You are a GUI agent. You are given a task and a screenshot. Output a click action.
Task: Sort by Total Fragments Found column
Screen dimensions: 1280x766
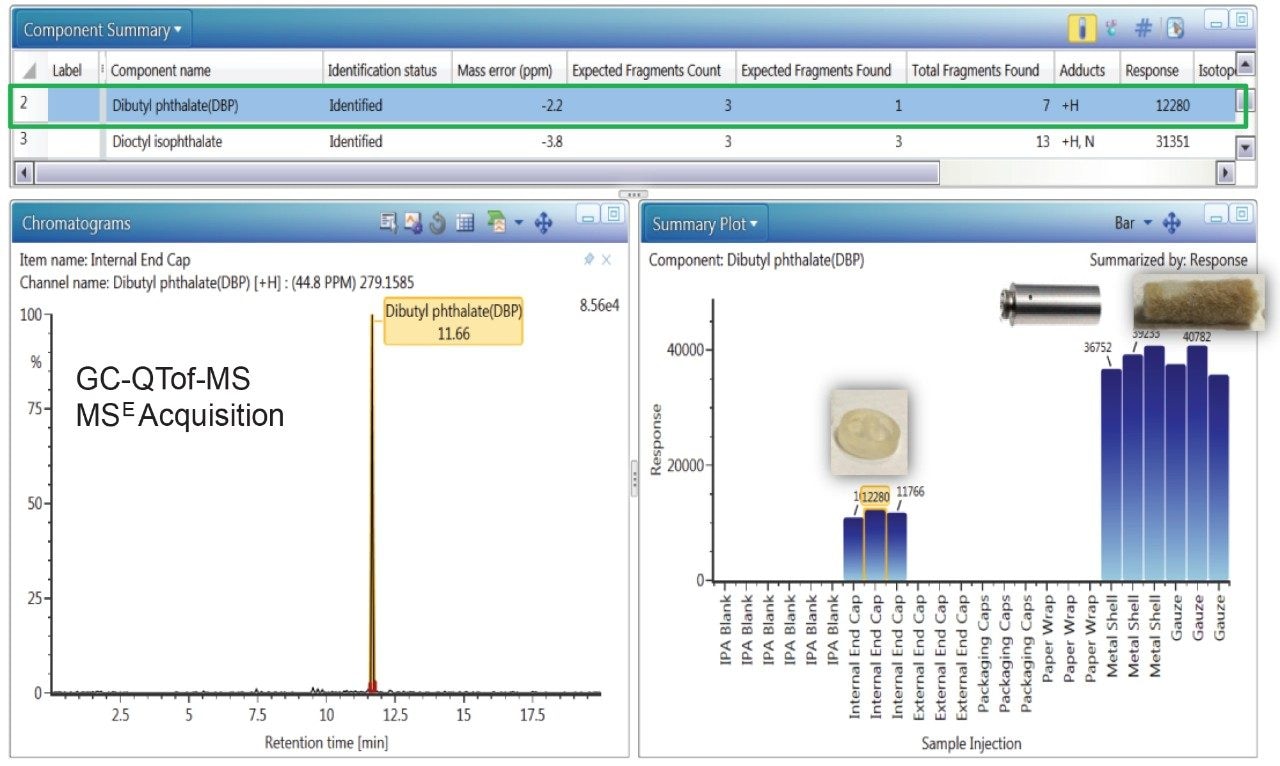coord(979,71)
